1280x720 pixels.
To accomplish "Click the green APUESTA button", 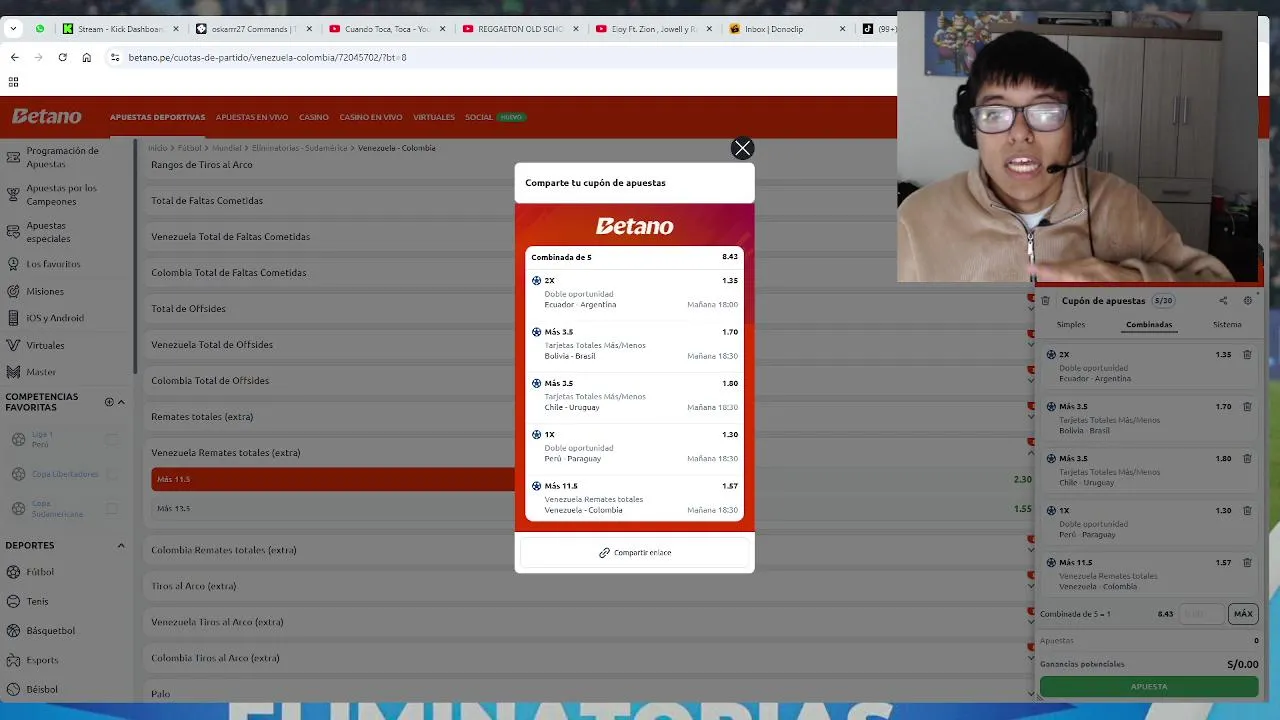I will click(1149, 687).
